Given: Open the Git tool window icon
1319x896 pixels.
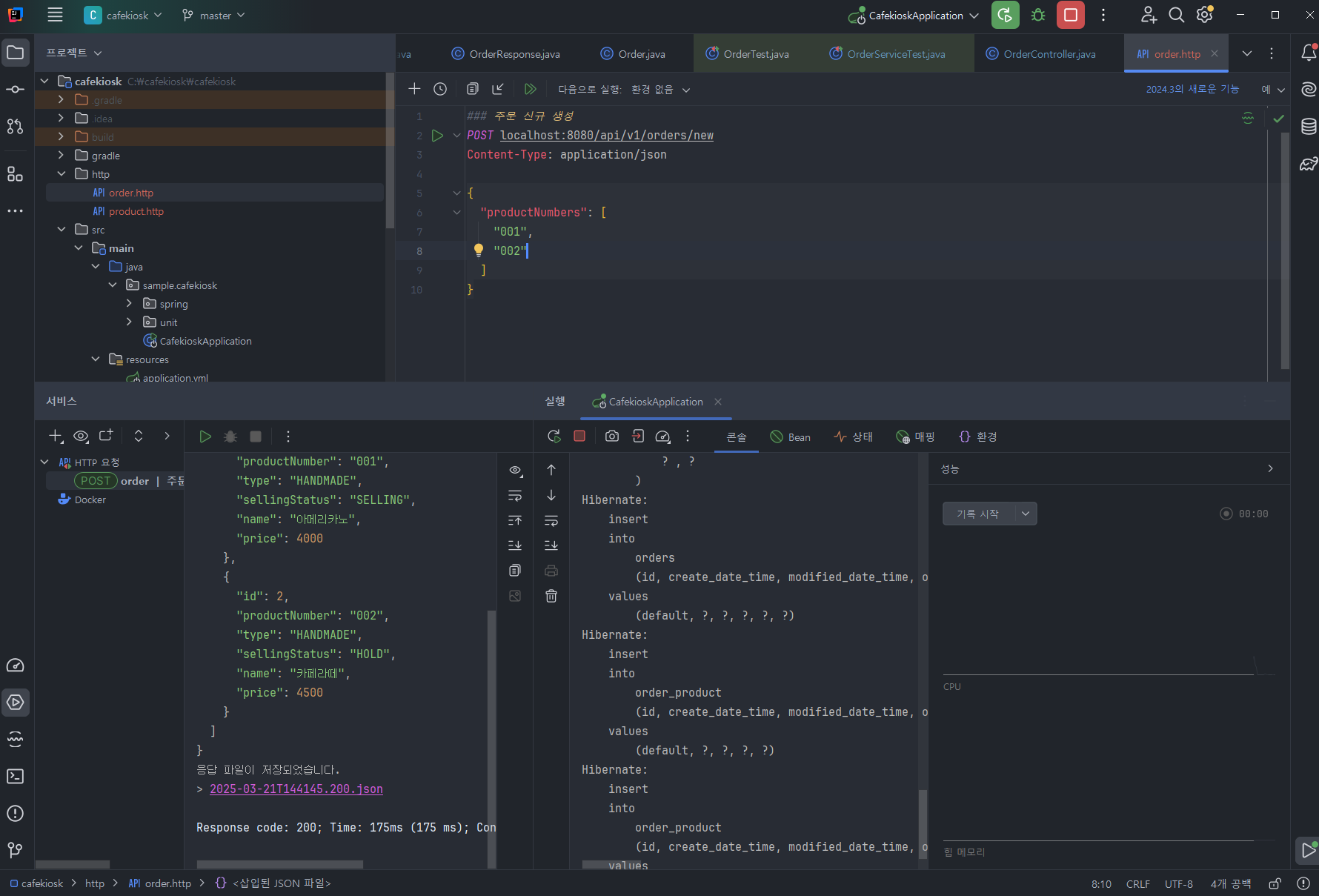Looking at the screenshot, I should coord(15,850).
